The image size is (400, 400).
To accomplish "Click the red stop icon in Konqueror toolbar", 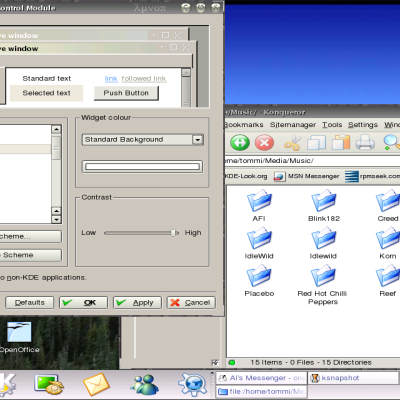I will (x=264, y=143).
